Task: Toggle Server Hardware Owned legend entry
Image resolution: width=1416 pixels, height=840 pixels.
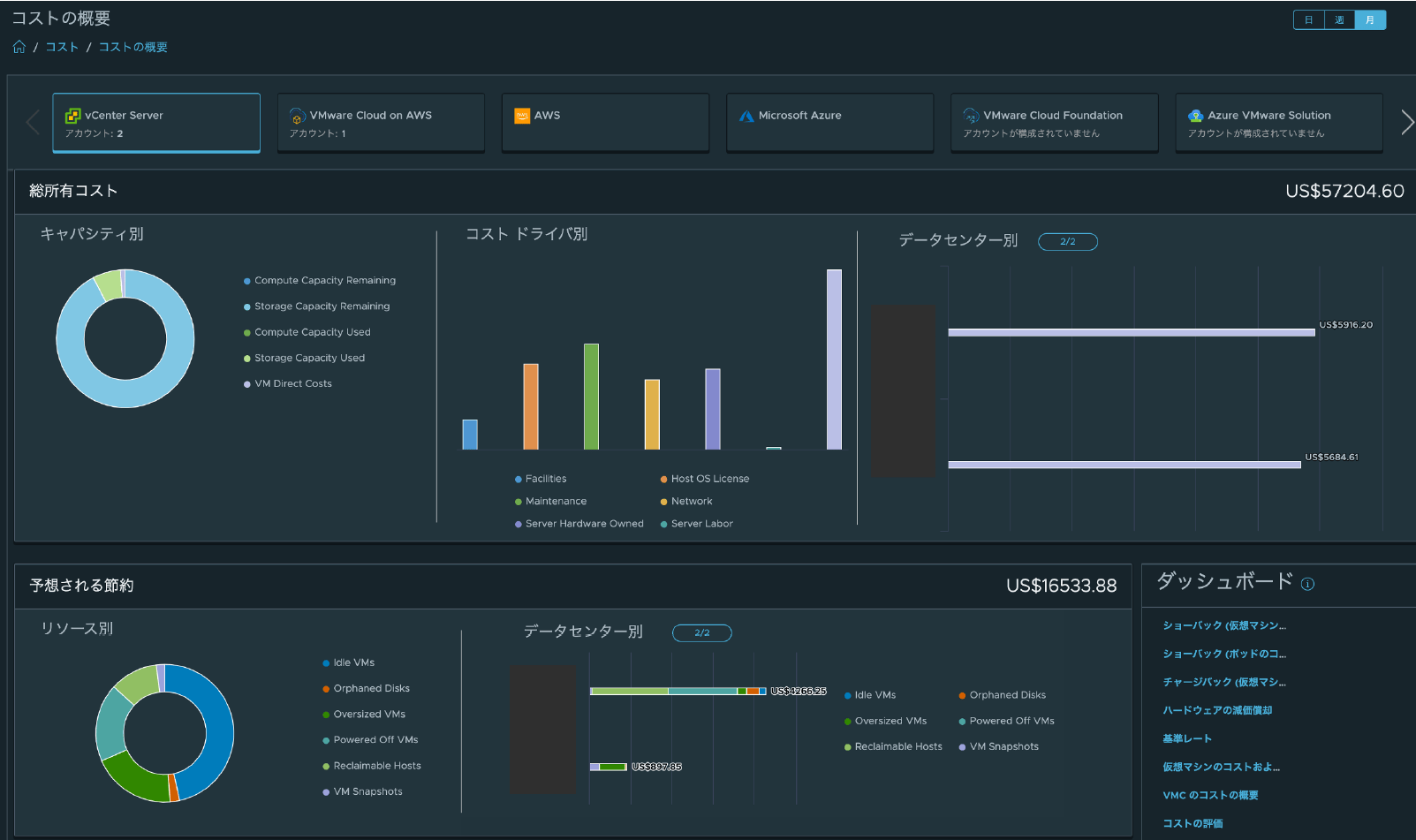Action: tap(579, 524)
